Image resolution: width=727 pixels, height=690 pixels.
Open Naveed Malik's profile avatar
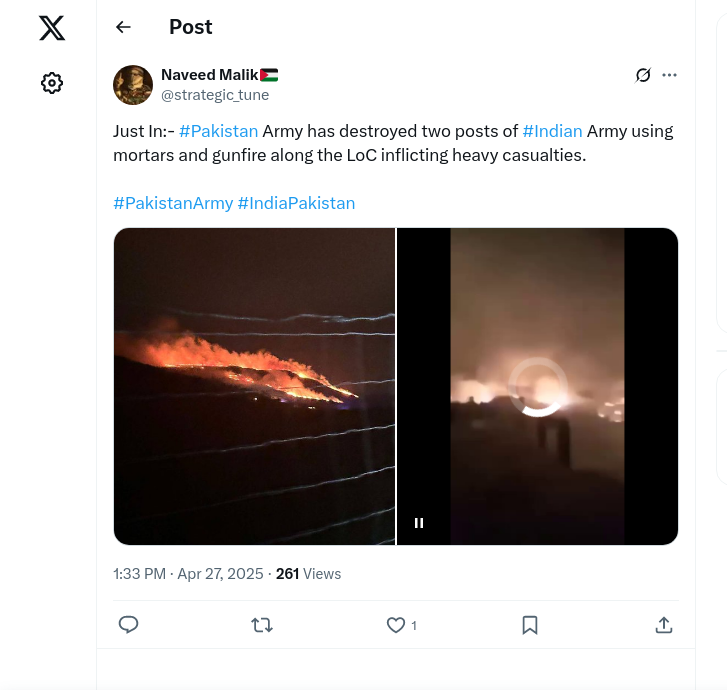click(133, 85)
